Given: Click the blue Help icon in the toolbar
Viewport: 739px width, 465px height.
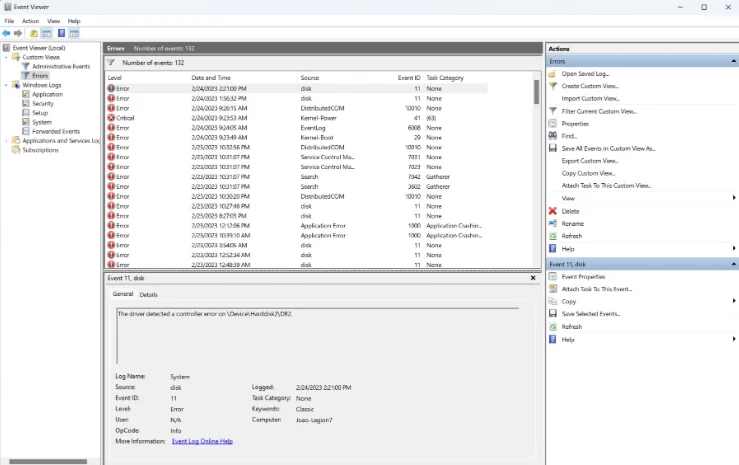Looking at the screenshot, I should tap(61, 33).
